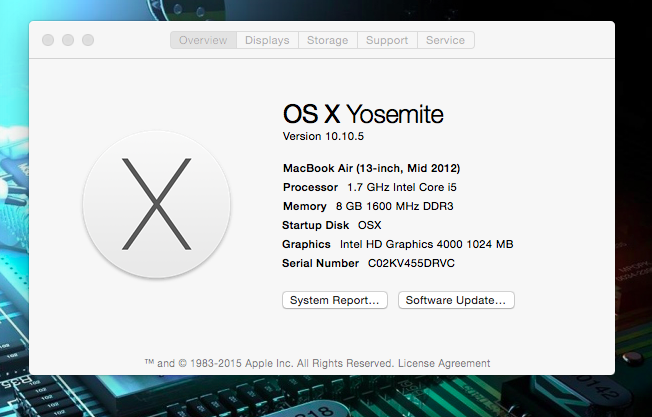Close the About This Mac window
Viewport: 652px width, 417px height.
coord(48,40)
